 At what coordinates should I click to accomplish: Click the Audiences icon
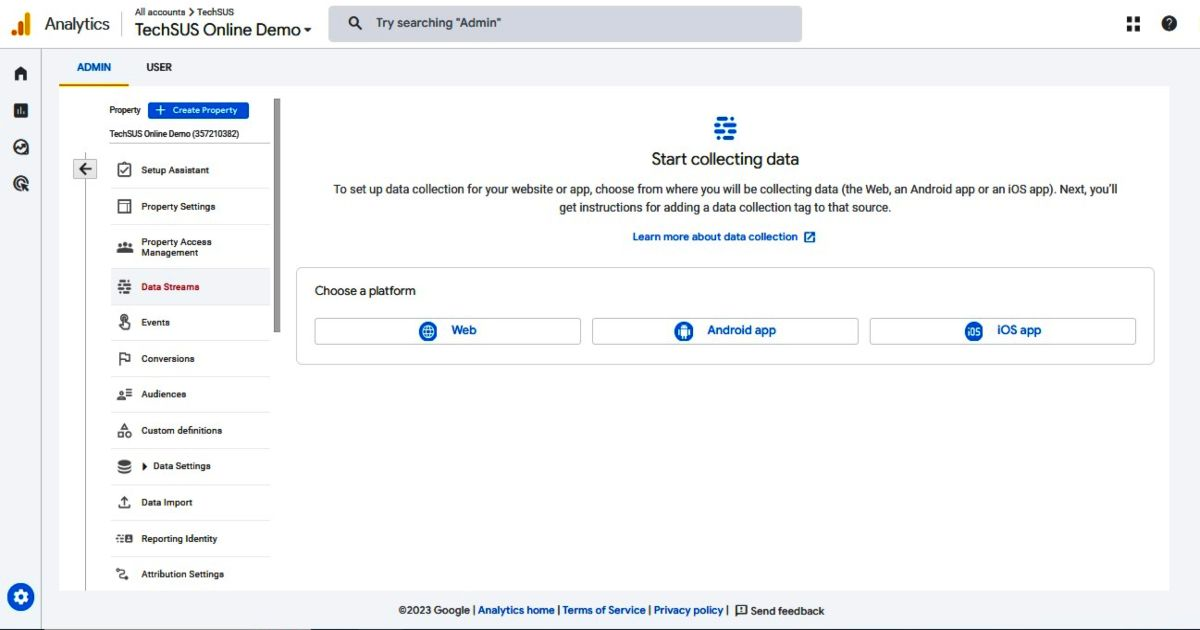[x=124, y=394]
